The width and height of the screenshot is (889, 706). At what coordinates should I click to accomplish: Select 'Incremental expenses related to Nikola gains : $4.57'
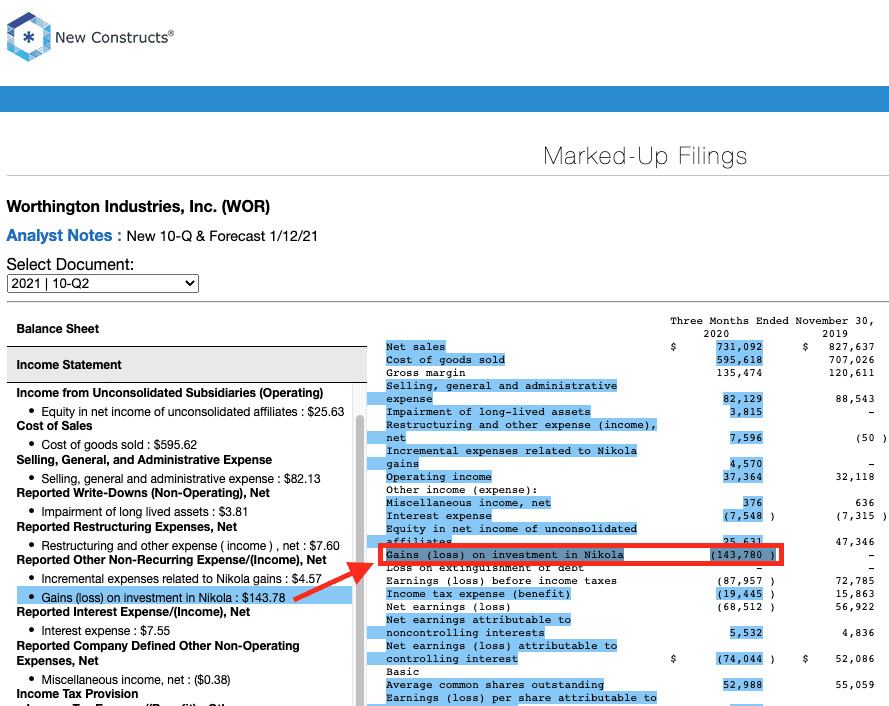click(x=181, y=579)
